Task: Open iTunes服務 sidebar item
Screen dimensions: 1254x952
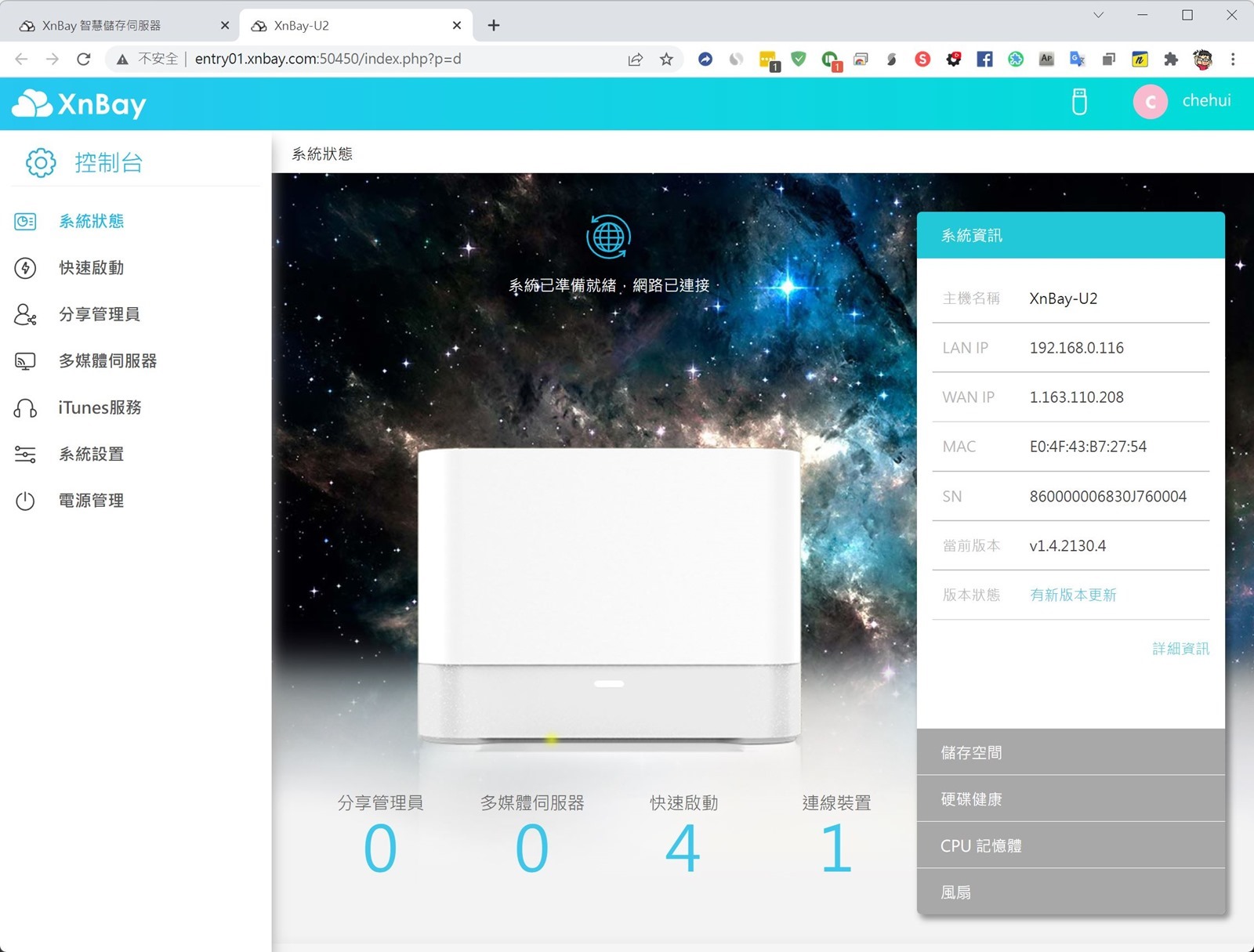Action: pyautogui.click(x=100, y=407)
